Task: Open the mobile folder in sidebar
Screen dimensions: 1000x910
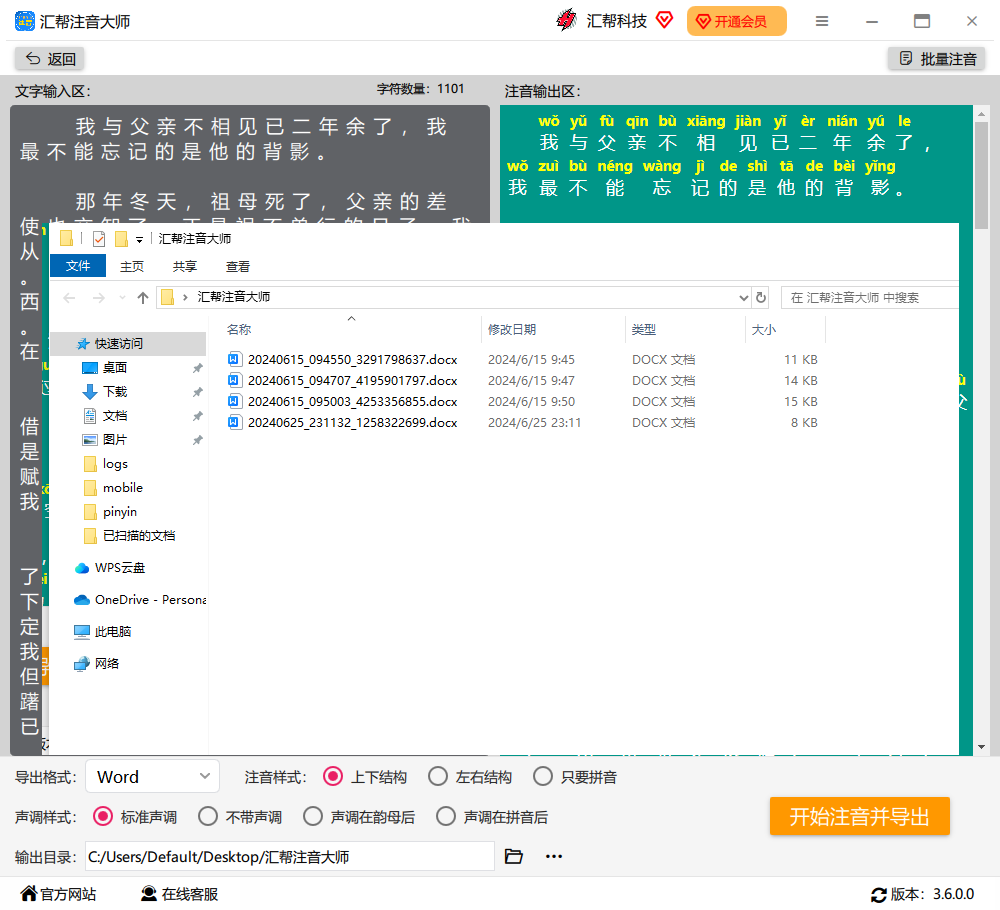Action: coord(122,488)
